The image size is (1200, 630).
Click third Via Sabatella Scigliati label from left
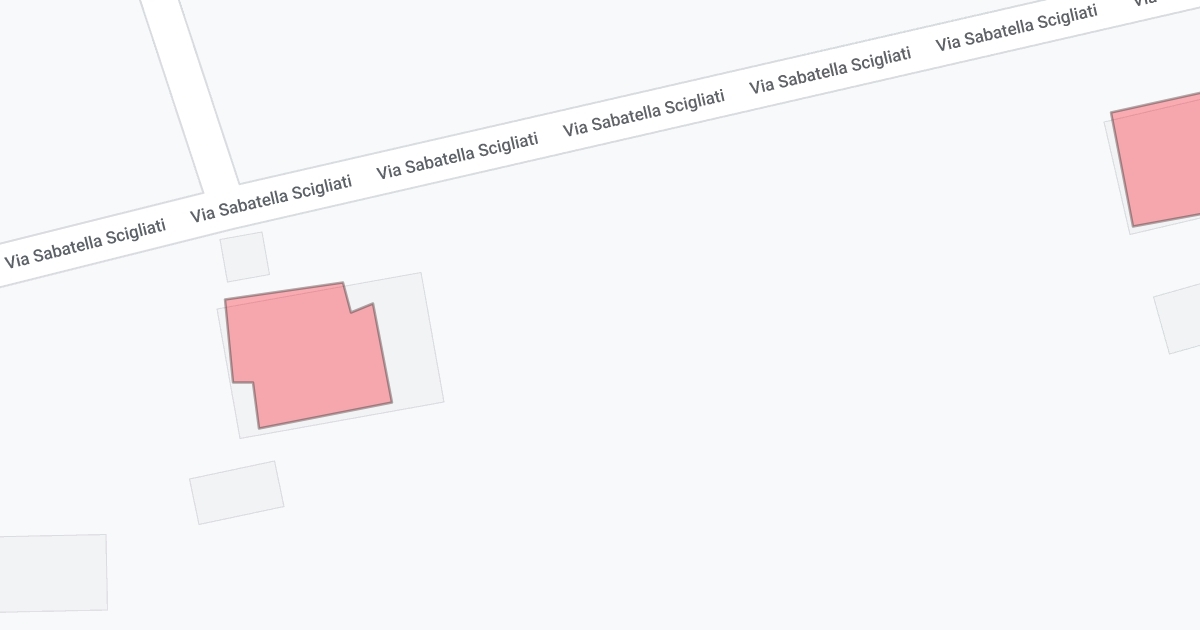point(457,155)
